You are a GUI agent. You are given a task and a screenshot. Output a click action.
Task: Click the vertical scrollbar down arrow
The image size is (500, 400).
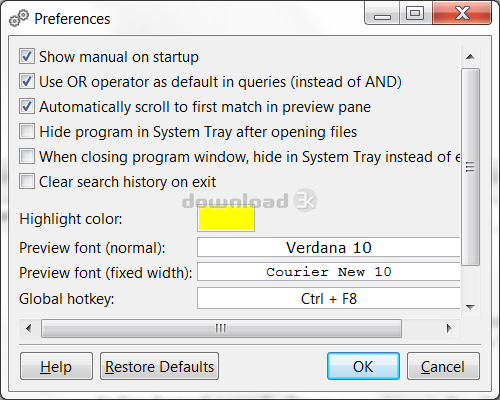click(470, 307)
